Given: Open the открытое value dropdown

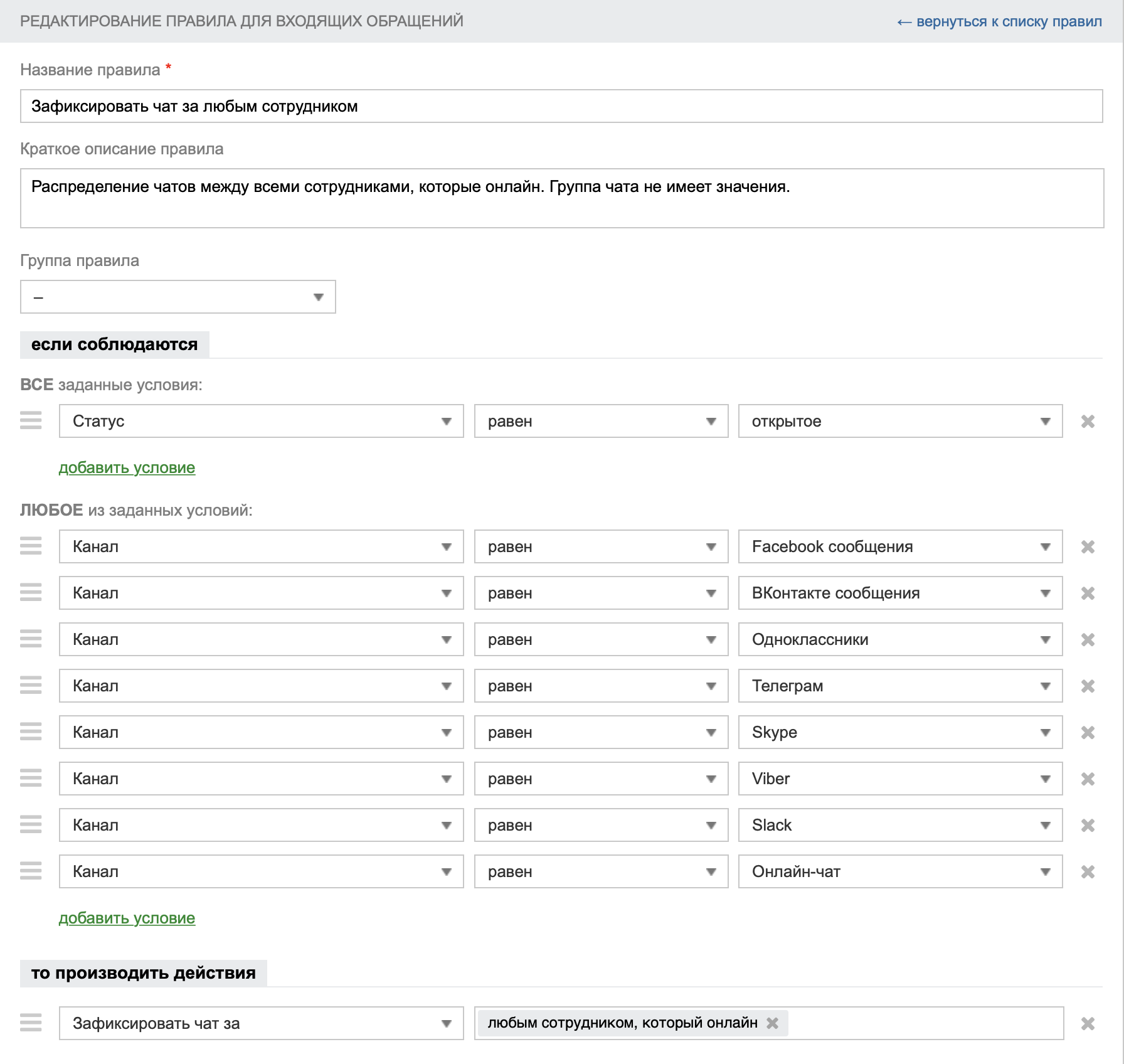Looking at the screenshot, I should pyautogui.click(x=901, y=421).
